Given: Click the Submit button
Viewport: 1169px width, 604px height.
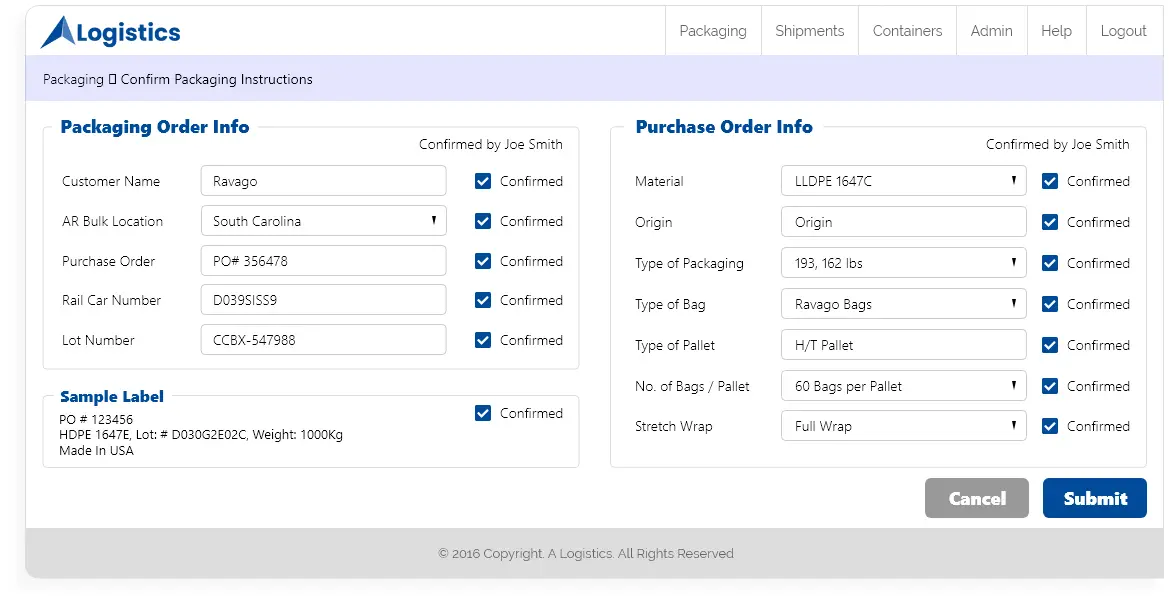Looking at the screenshot, I should tap(1094, 498).
